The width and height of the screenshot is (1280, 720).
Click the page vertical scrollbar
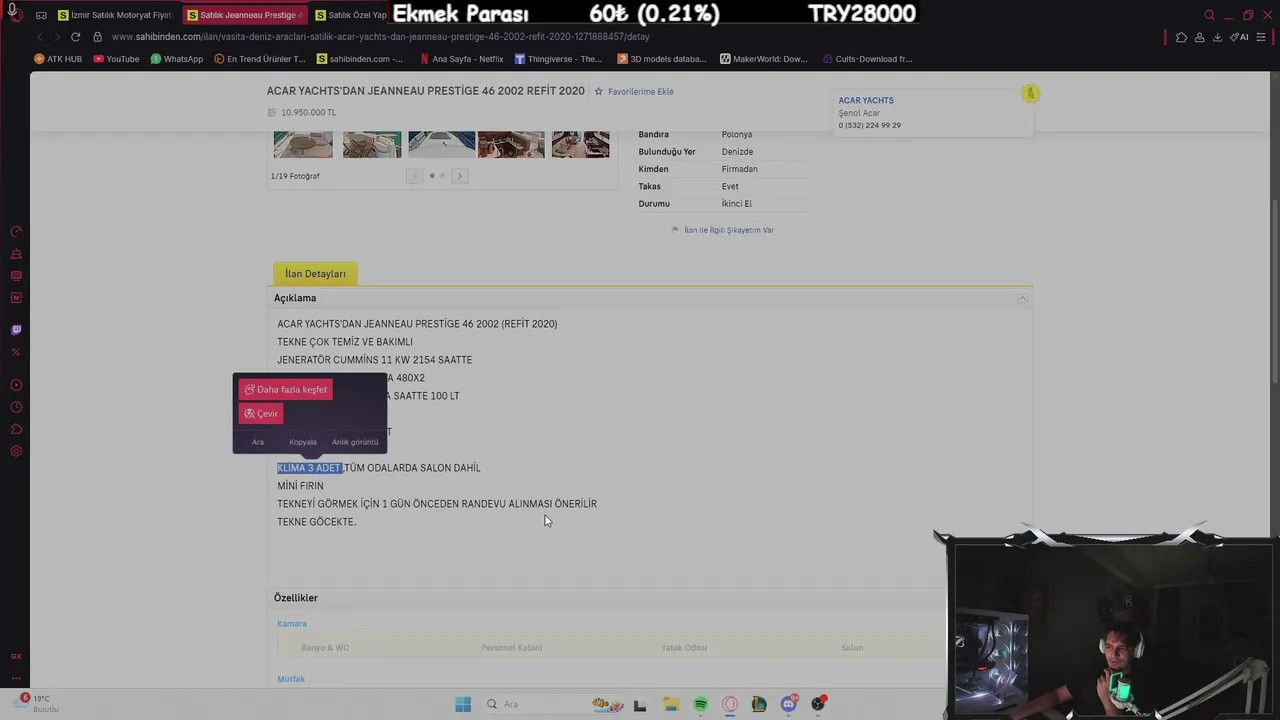(x=1274, y=290)
